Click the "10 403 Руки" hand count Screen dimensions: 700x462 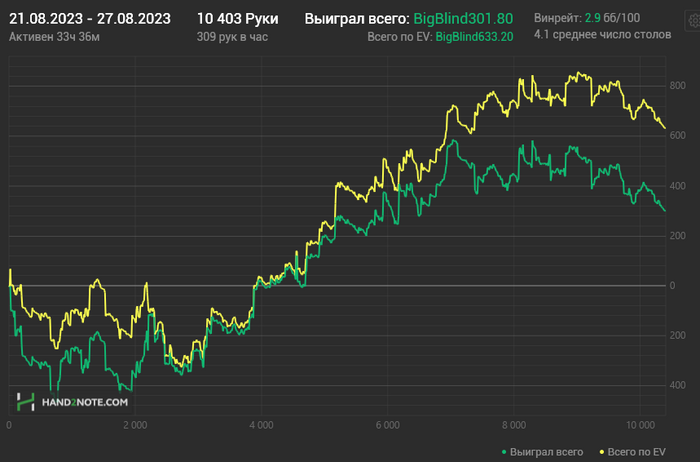(238, 19)
